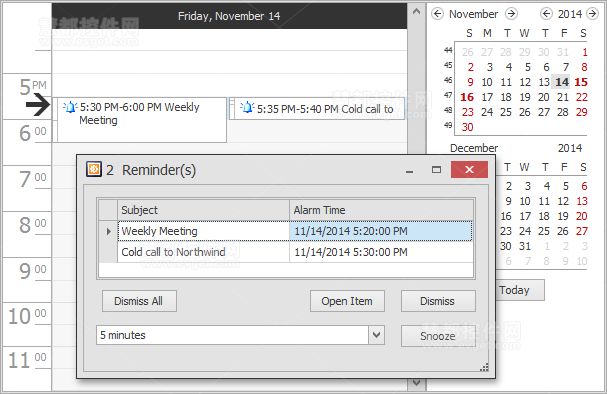The image size is (607, 394).
Task: Select November 1 in the month calendar
Action: [585, 52]
